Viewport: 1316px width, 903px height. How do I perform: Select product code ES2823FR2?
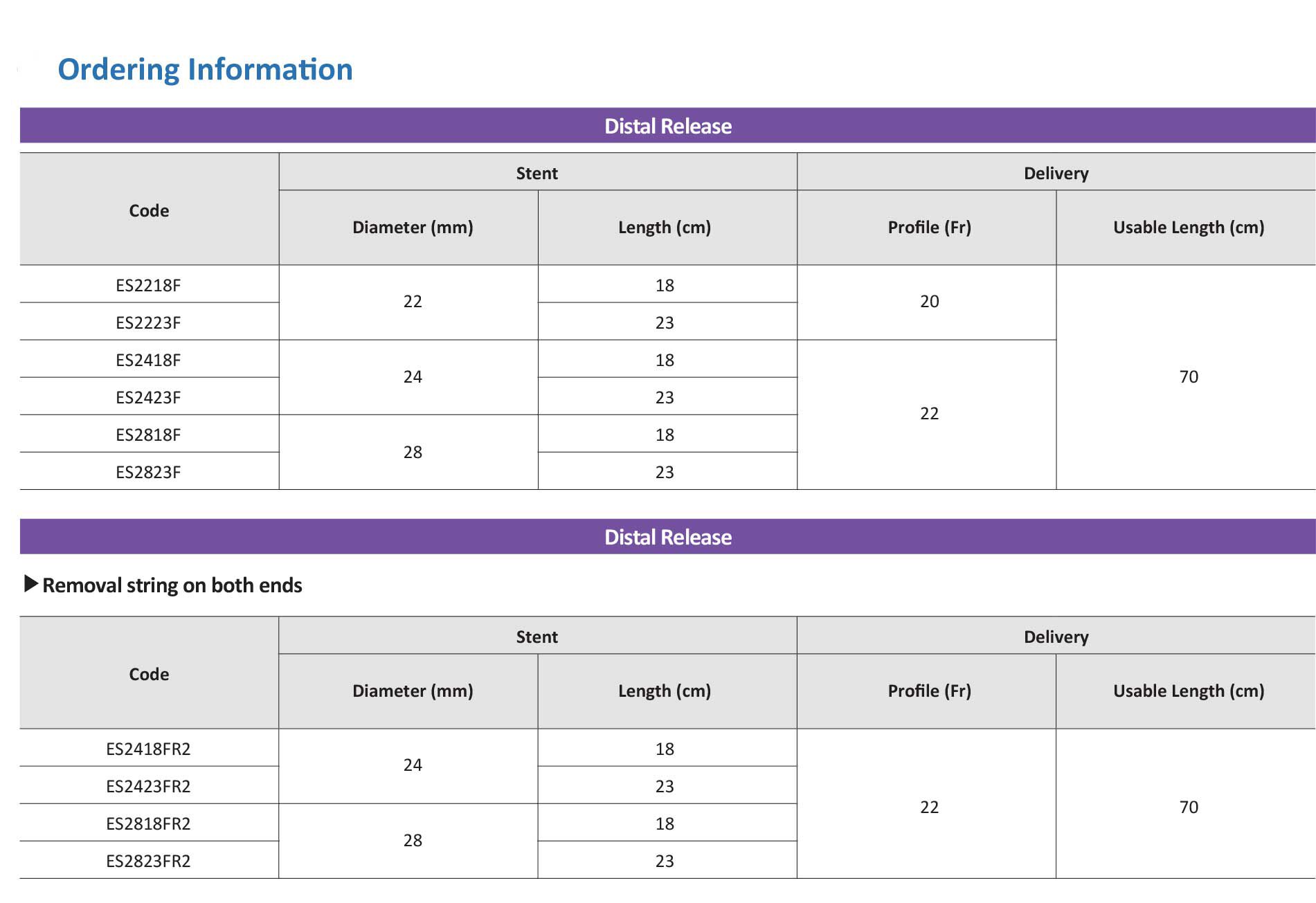pos(148,861)
